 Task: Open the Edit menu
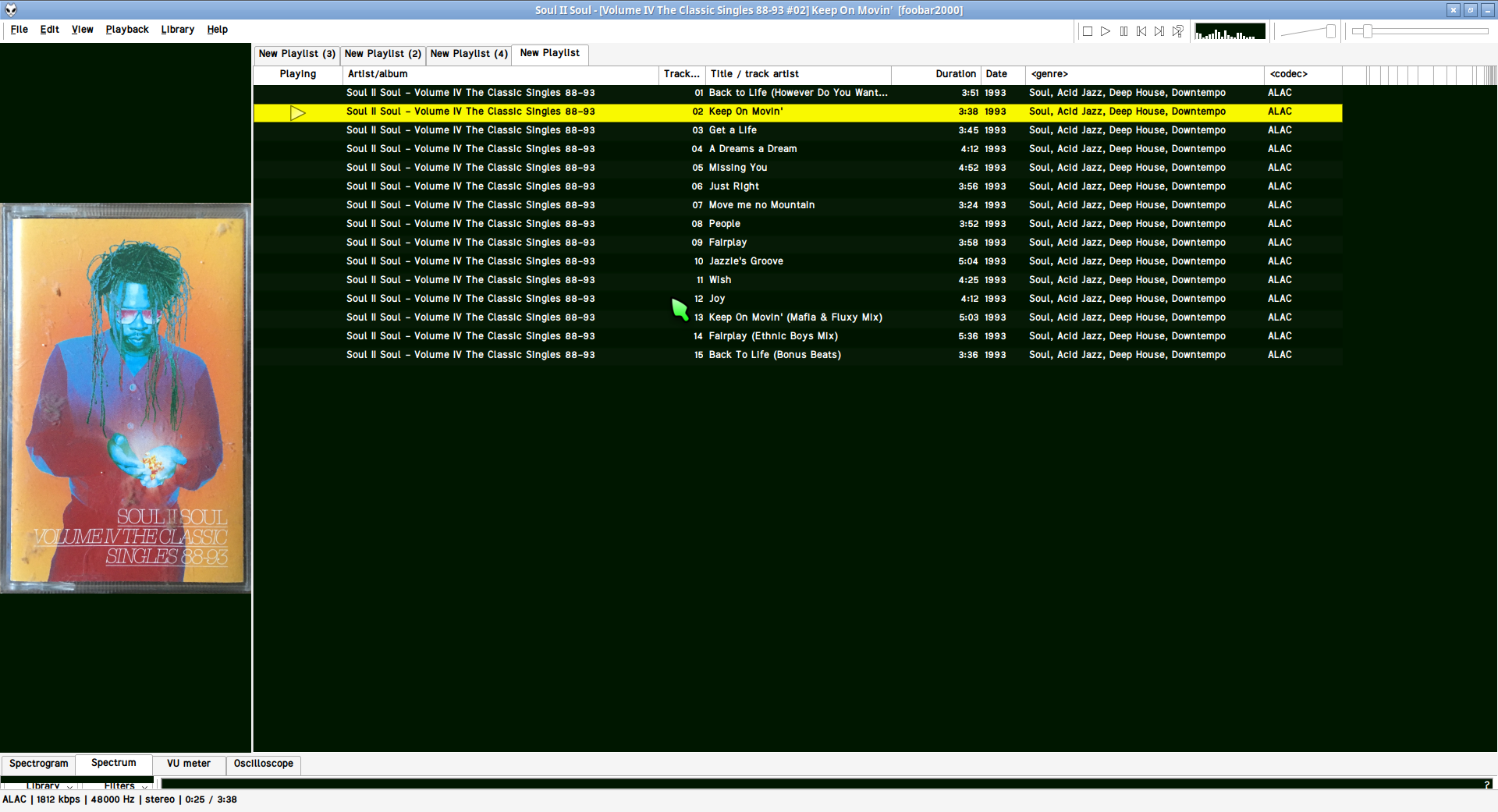(x=50, y=30)
